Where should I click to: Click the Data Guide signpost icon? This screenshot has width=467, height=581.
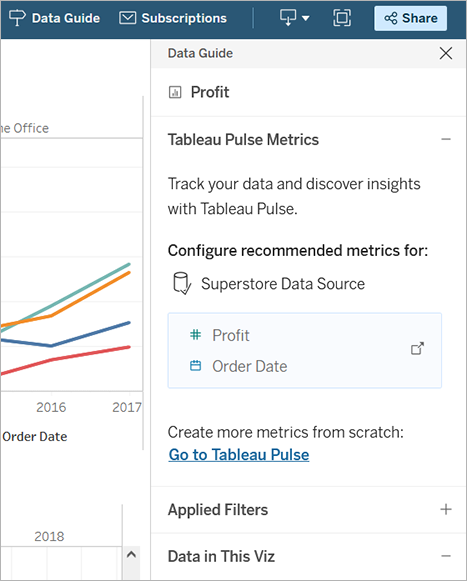[17, 18]
